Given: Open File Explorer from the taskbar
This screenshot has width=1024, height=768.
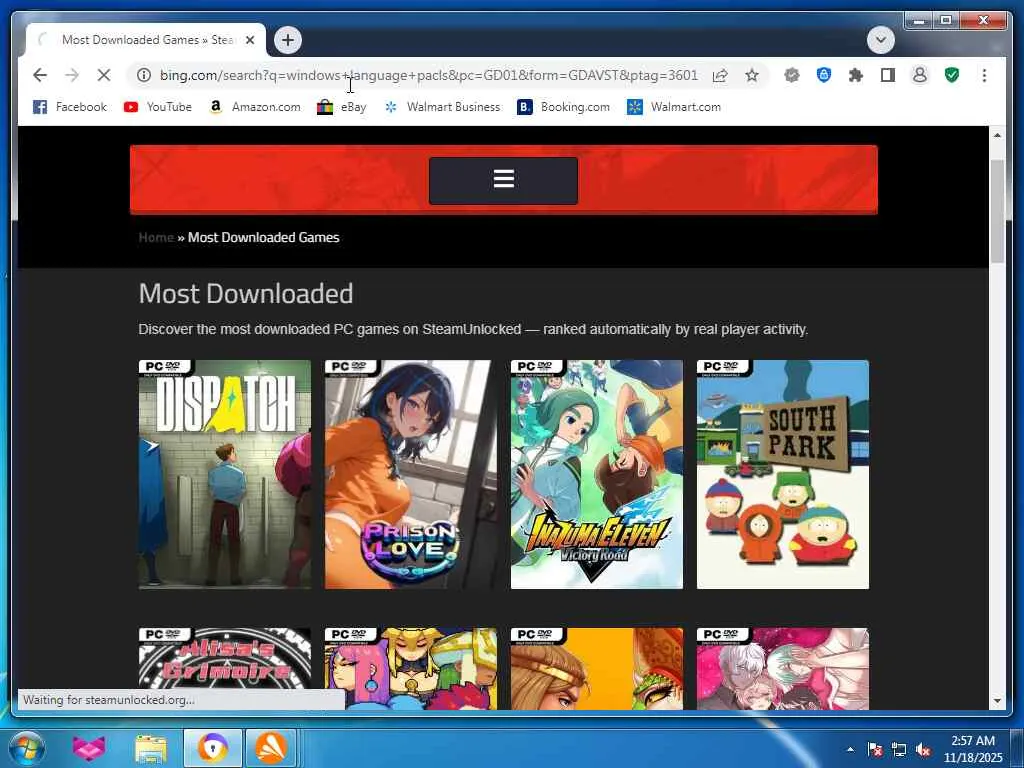Looking at the screenshot, I should (151, 748).
